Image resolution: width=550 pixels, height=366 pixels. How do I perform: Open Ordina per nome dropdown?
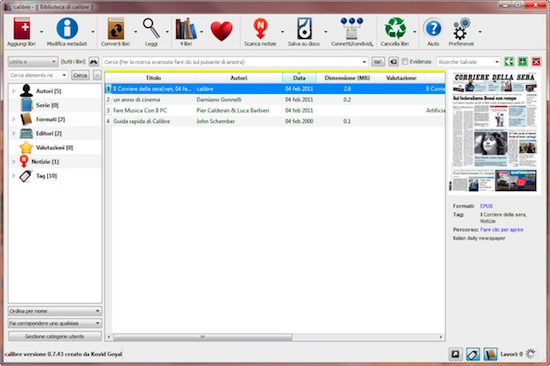click(55, 311)
